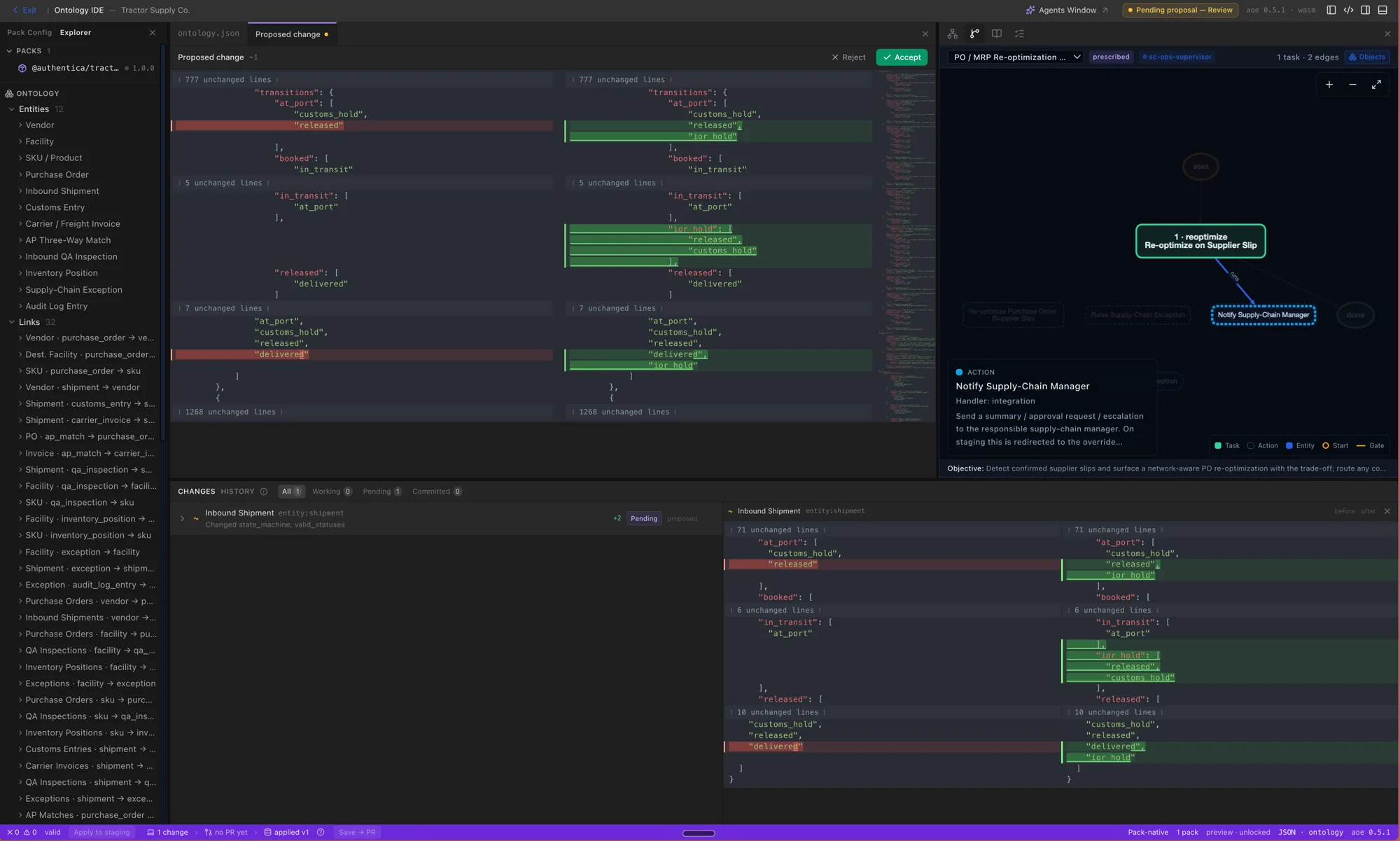Close the Inbound Shipment diff detail
The height and width of the screenshot is (841, 1400).
1387,511
